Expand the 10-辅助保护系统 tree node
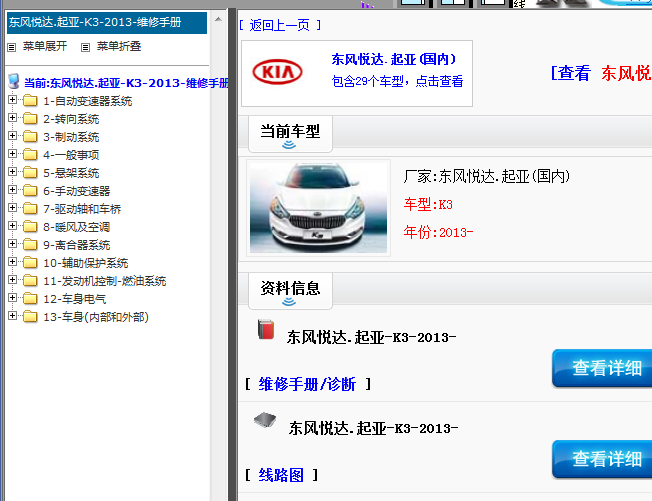 point(12,262)
